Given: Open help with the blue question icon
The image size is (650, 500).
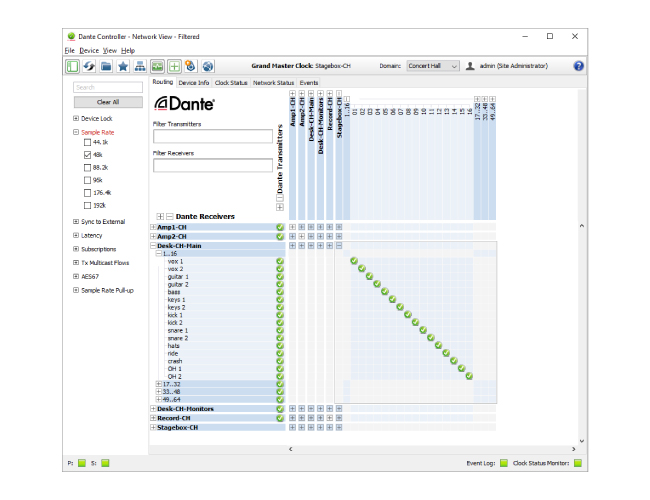Looking at the screenshot, I should (x=578, y=66).
